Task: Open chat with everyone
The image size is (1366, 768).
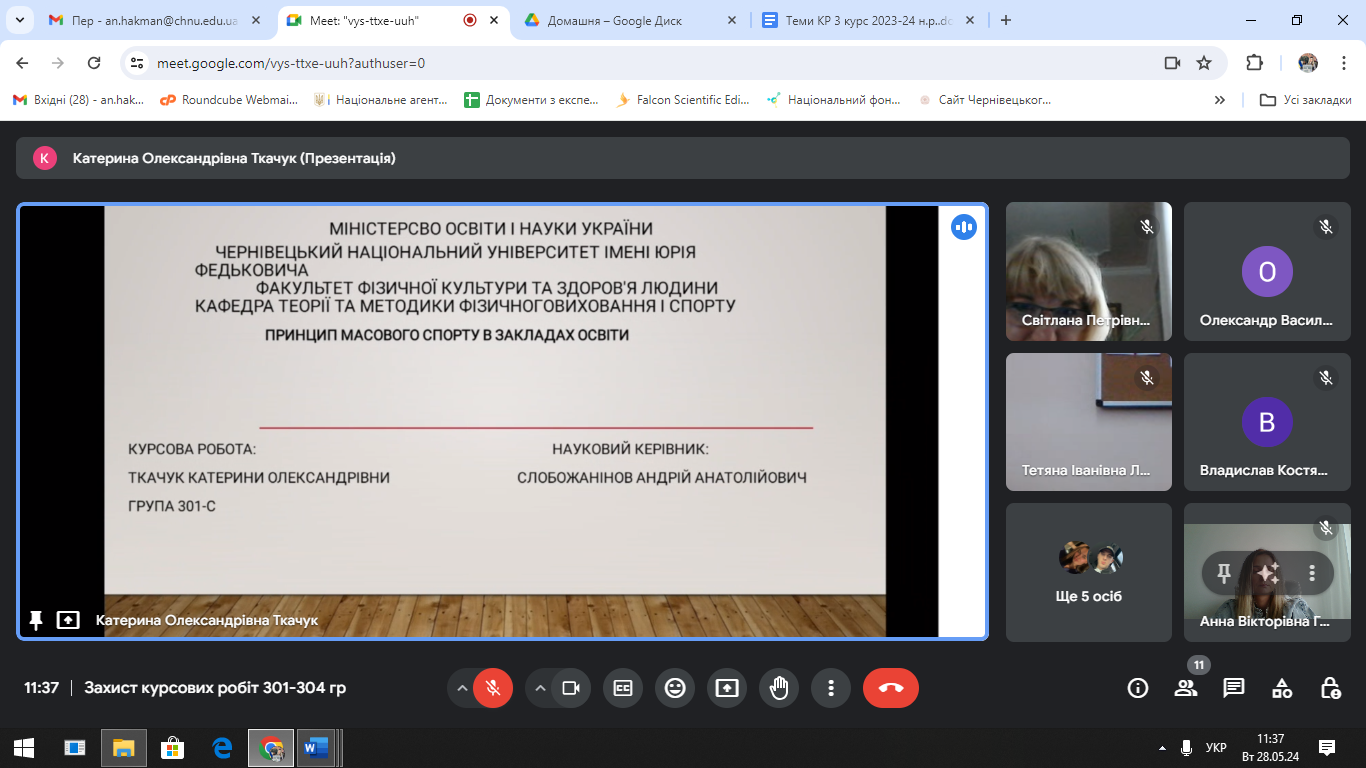Action: 1234,688
